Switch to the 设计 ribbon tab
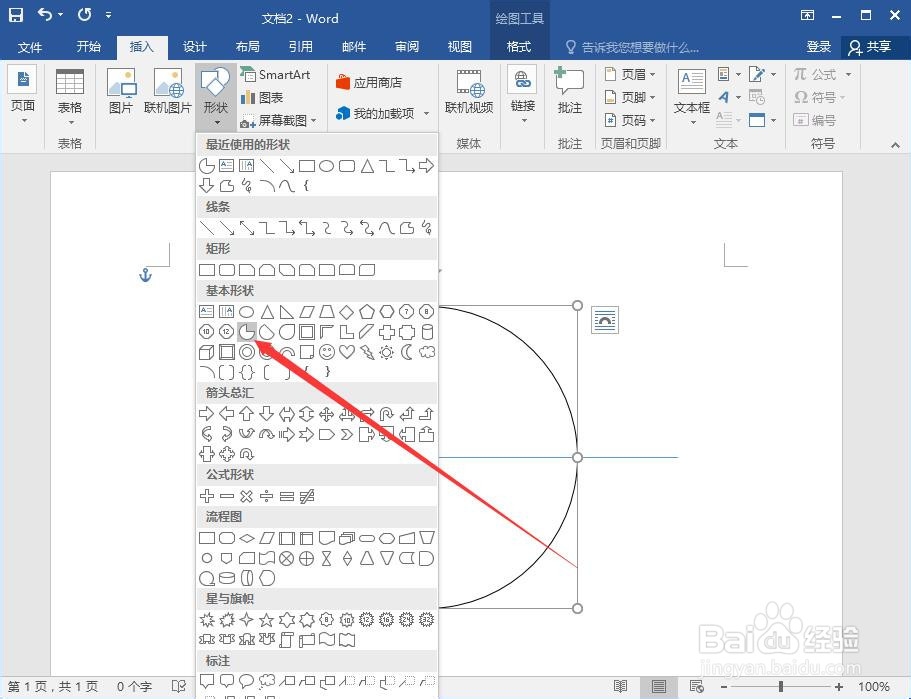The height and width of the screenshot is (699, 911). tap(195, 46)
